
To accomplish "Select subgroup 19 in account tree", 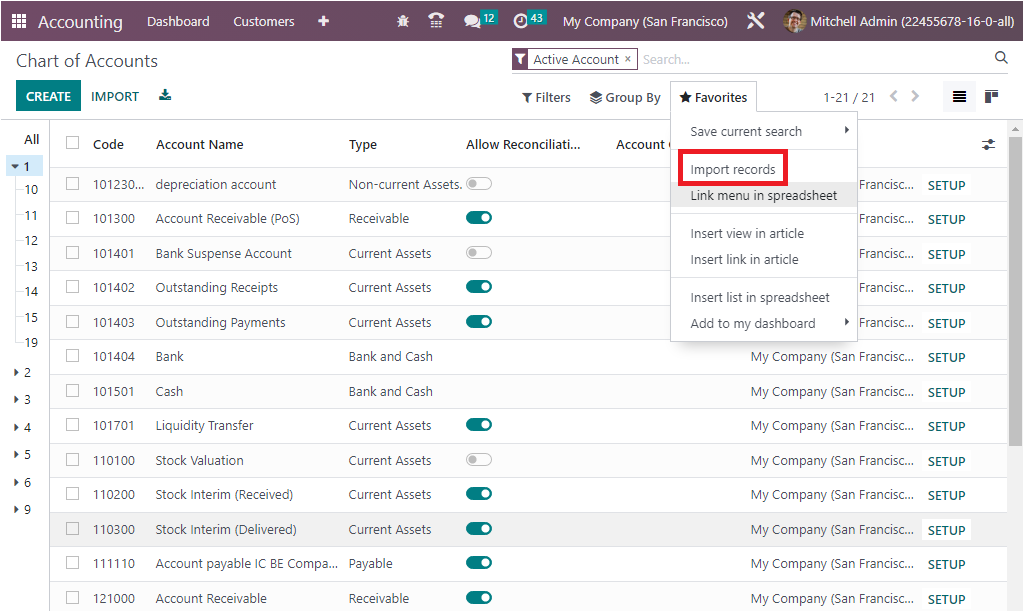I will coord(31,342).
